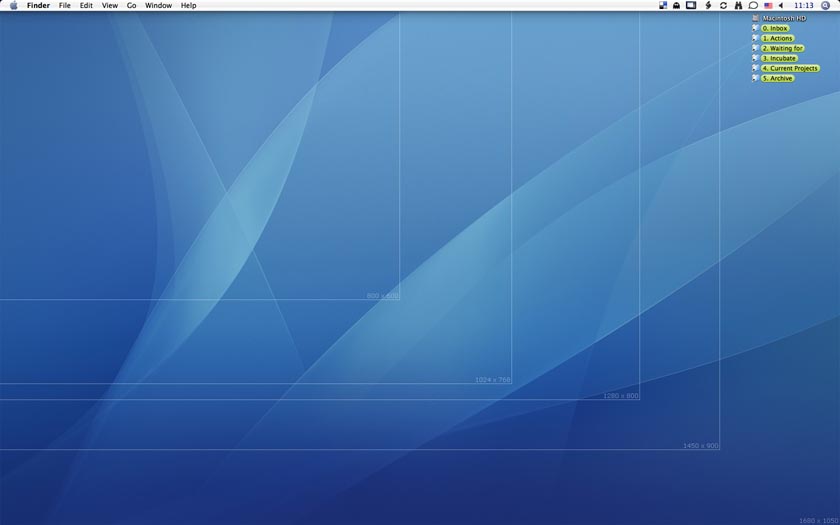The height and width of the screenshot is (525, 840).
Task: Open the Go menu
Action: click(x=131, y=6)
